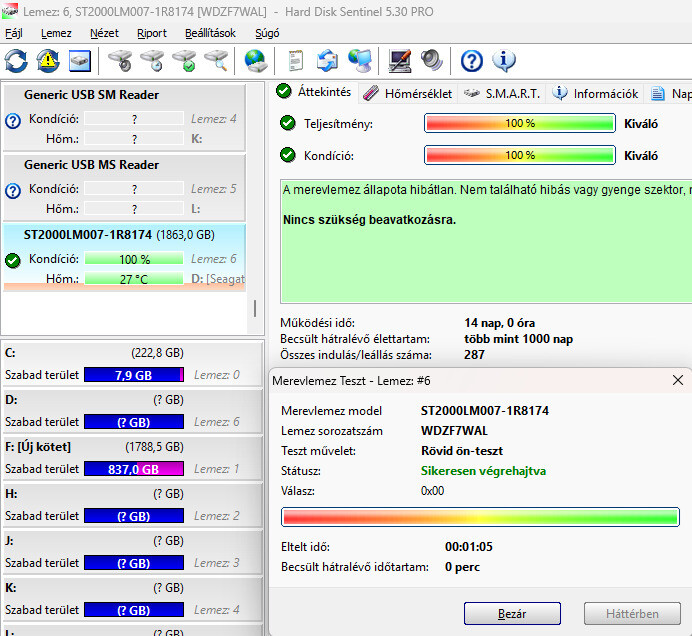This screenshot has width=692, height=636.
Task: Click the report document toolbar icon
Action: pos(295,61)
